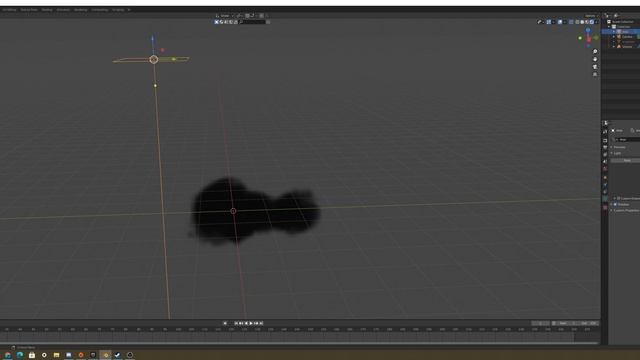
Task: Switch viewport shading to Rendered
Action: pos(591,22)
